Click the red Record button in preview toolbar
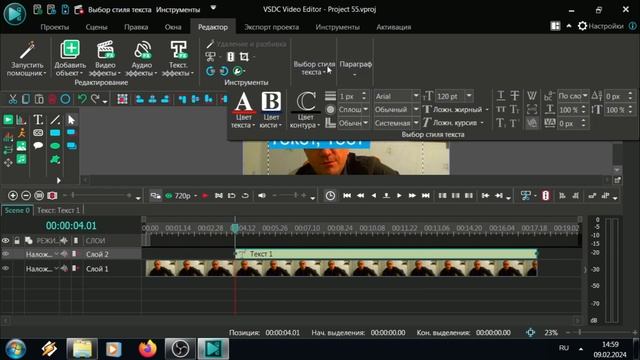 (x=205, y=196)
